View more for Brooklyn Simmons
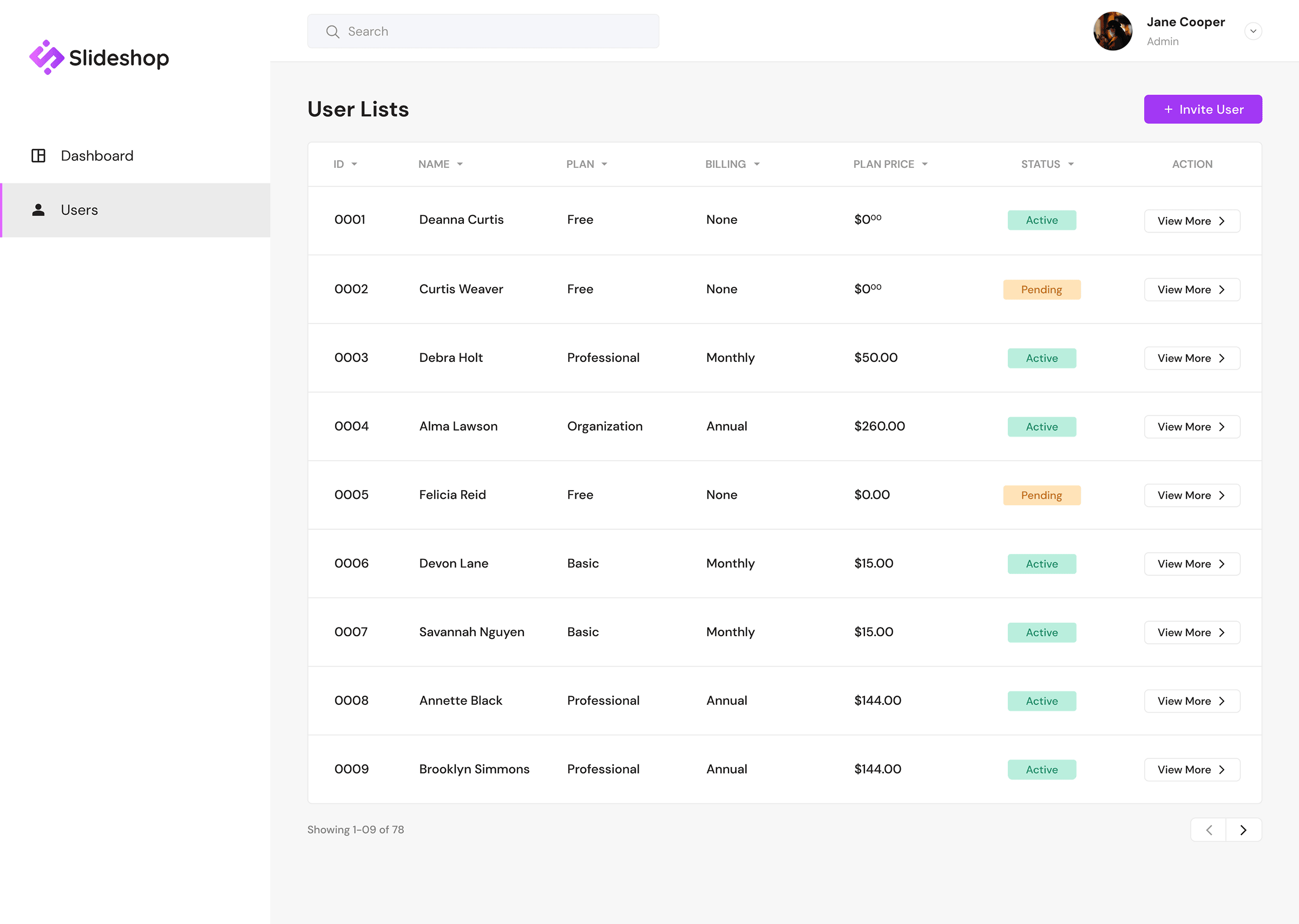This screenshot has height=924, width=1299. point(1191,769)
